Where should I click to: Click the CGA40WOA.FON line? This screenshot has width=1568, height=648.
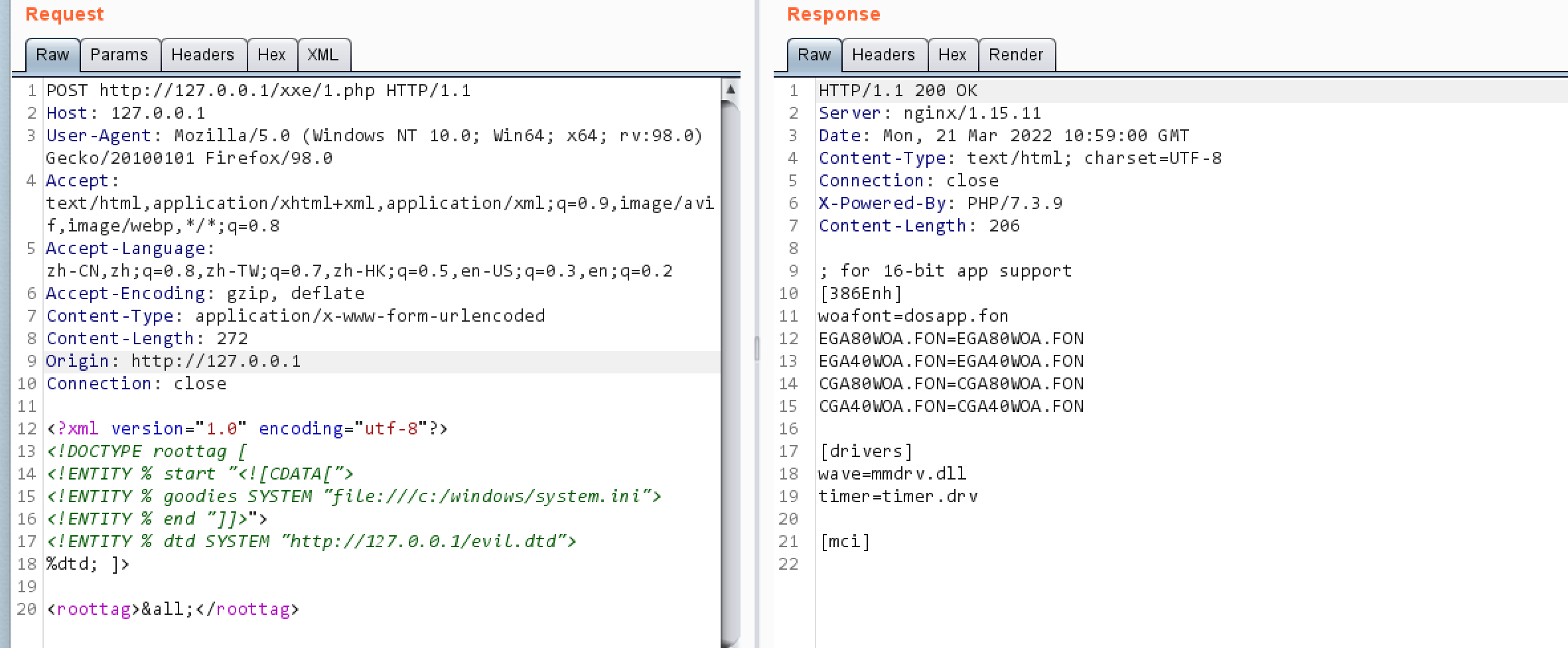pos(951,407)
